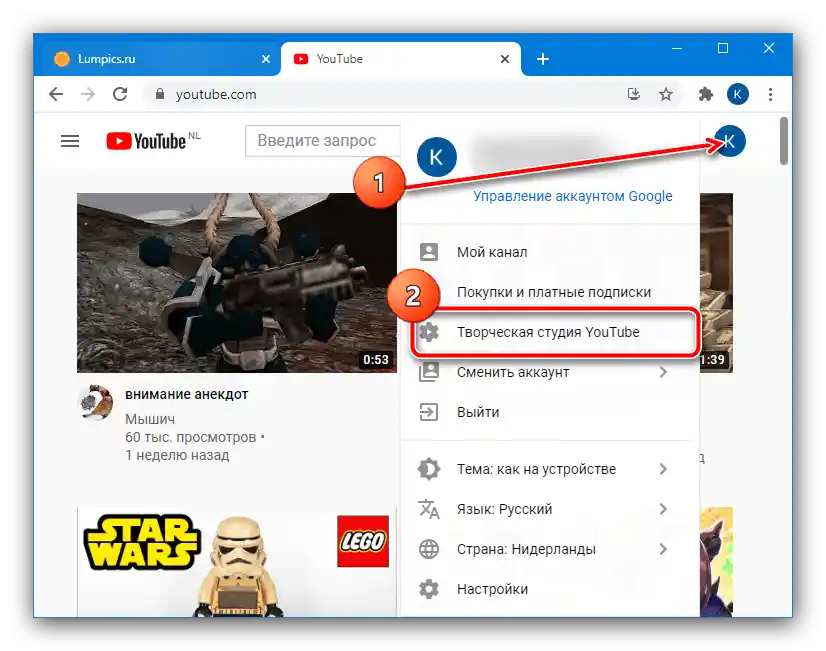Image resolution: width=826 pixels, height=651 pixels.
Task: Click the youtube.com address bar
Action: [385, 94]
